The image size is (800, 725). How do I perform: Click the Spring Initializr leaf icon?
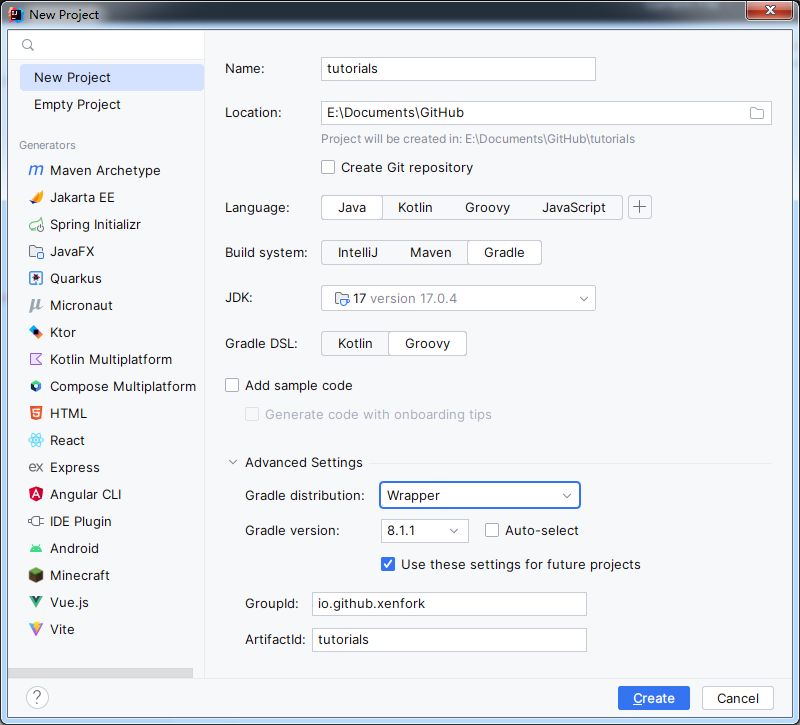coord(36,224)
